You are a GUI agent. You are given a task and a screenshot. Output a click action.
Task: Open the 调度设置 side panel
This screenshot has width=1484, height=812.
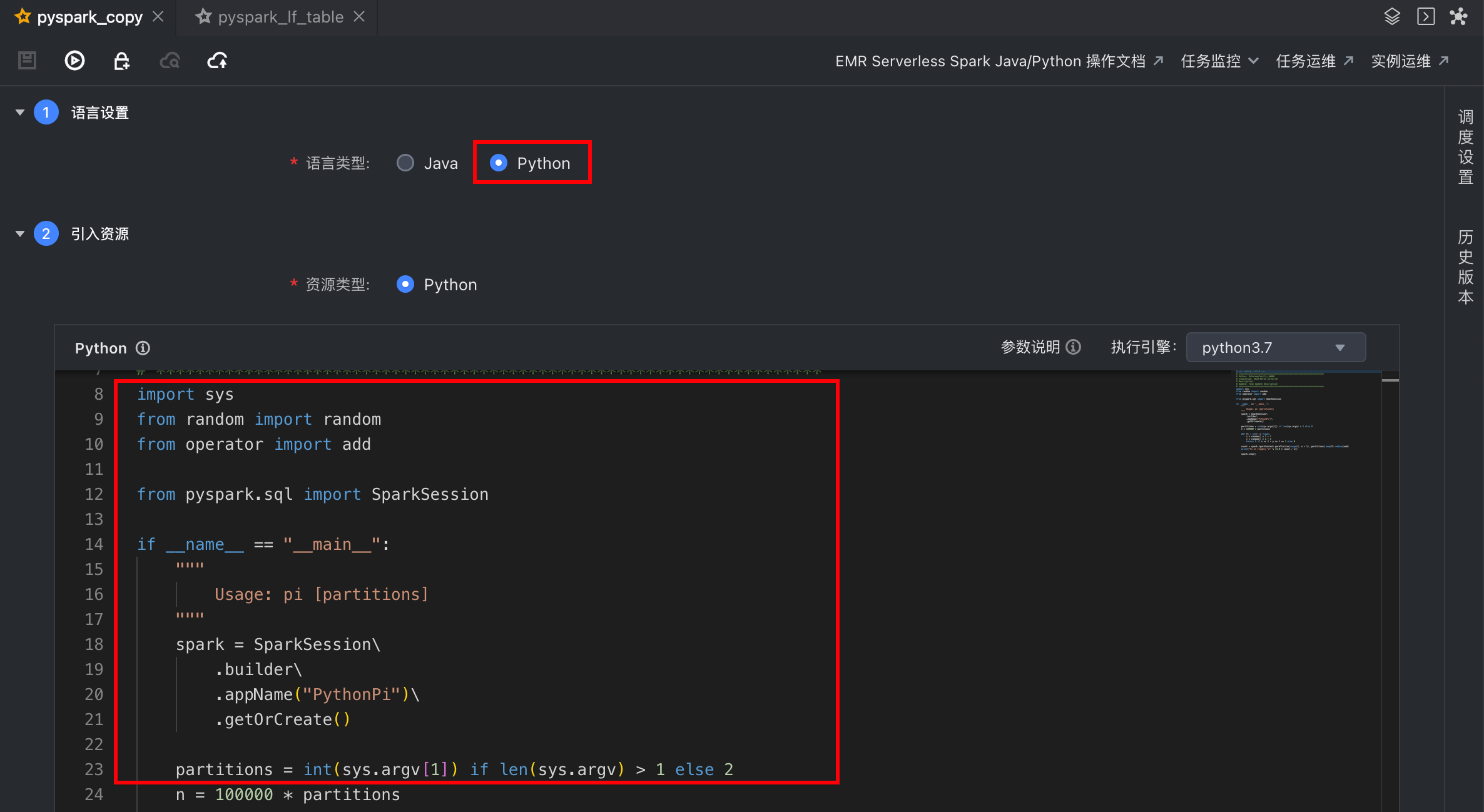(x=1465, y=147)
